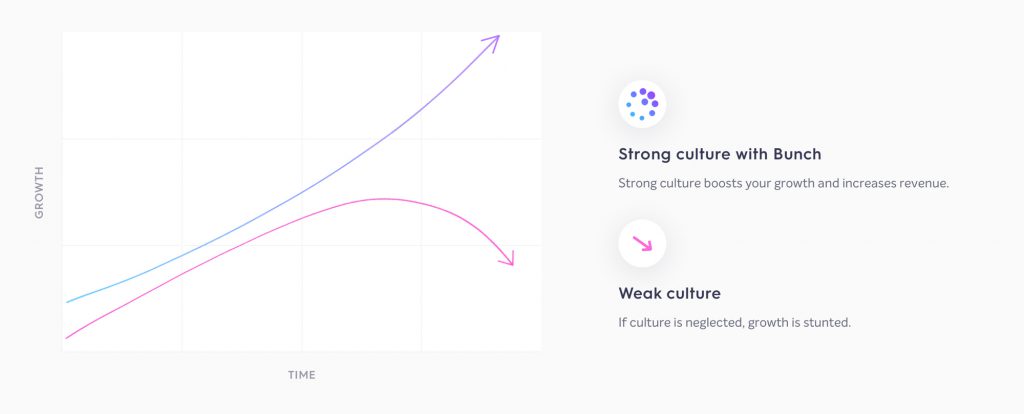Click the white circle around the pink arrow
Image resolution: width=1024 pixels, height=414 pixels.
coord(643,244)
